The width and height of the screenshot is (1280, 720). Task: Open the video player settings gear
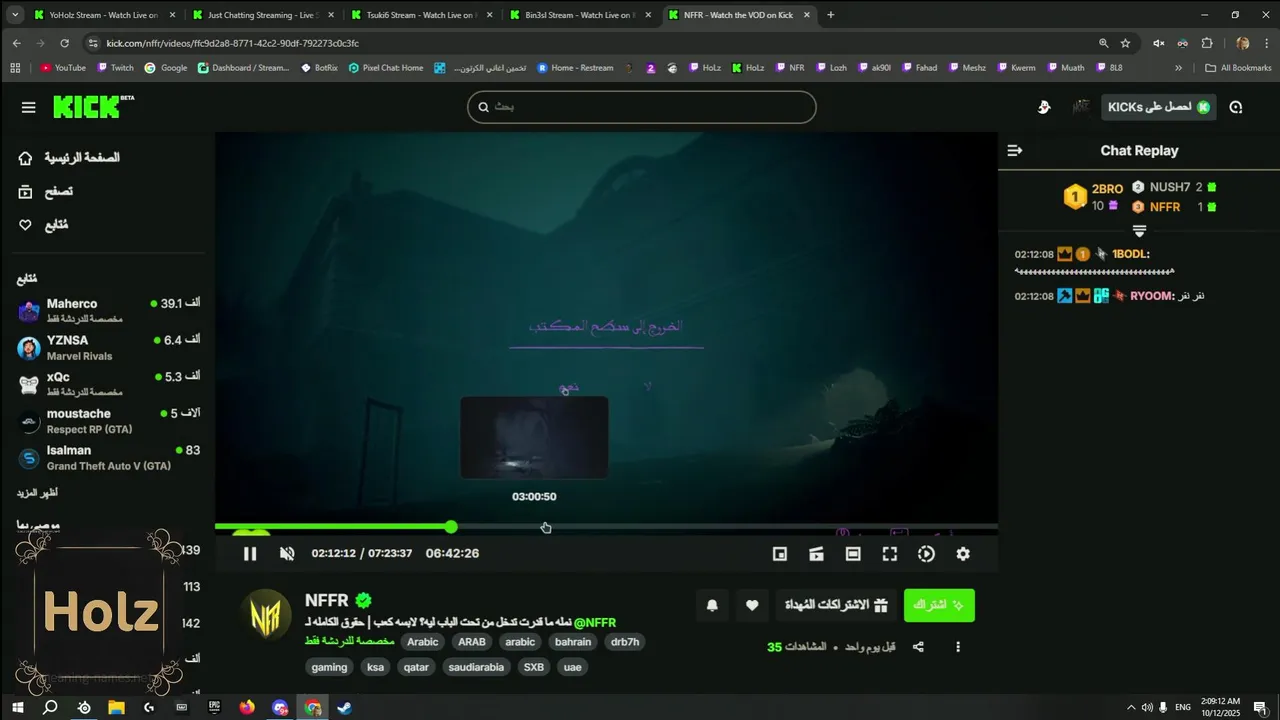[x=963, y=553]
